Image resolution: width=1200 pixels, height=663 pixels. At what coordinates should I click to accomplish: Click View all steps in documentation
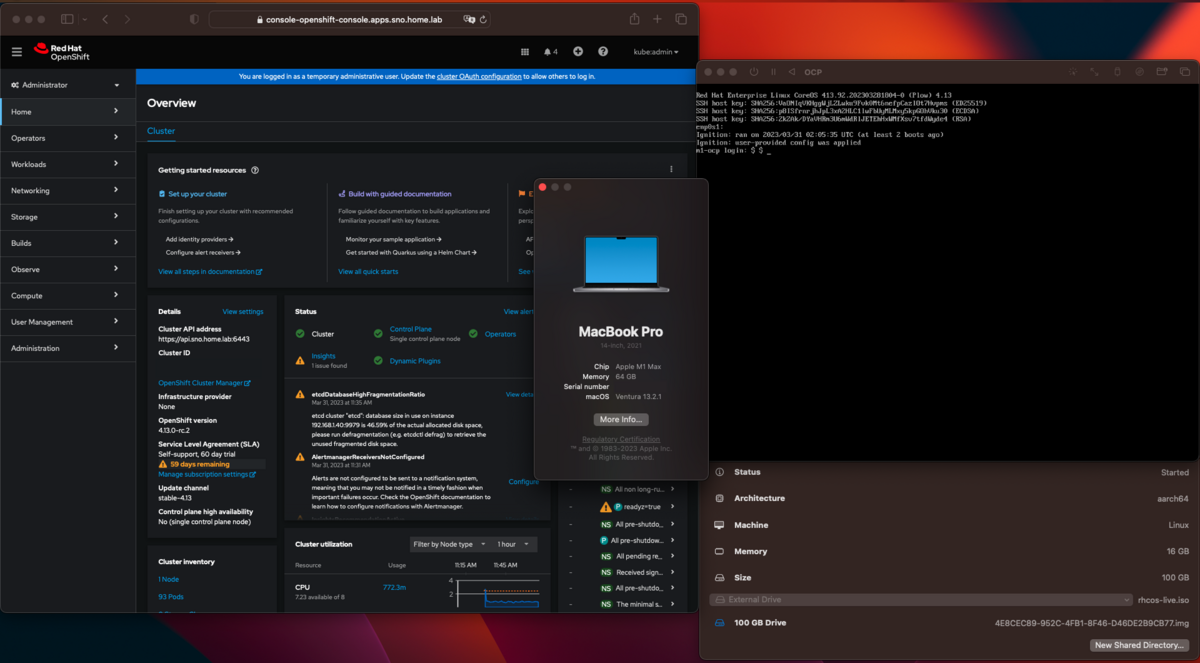(210, 272)
